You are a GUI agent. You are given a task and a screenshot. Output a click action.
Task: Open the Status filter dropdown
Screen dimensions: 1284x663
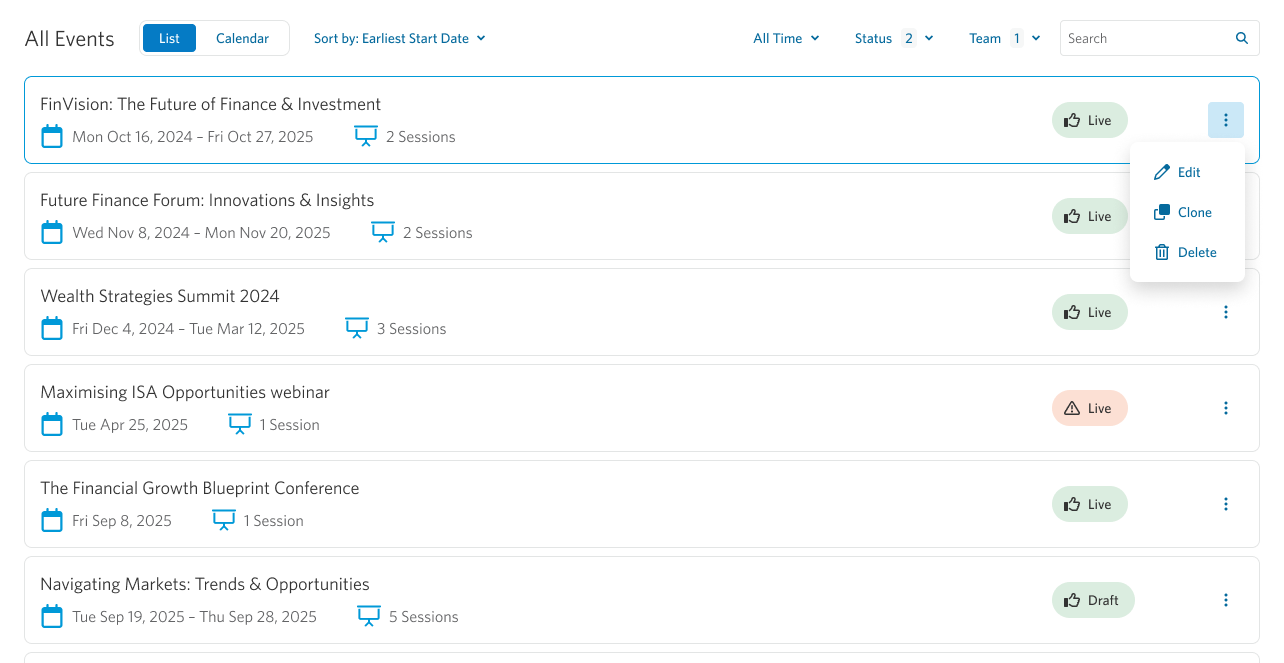point(893,38)
